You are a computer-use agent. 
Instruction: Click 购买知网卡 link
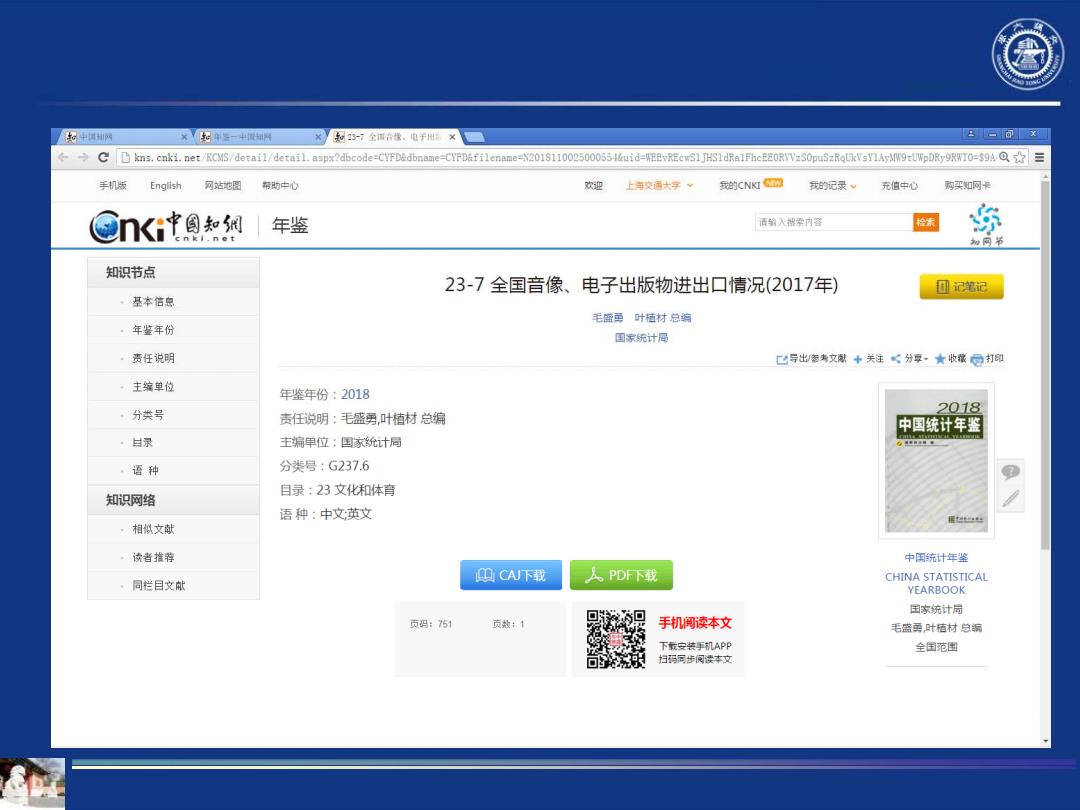click(x=968, y=185)
